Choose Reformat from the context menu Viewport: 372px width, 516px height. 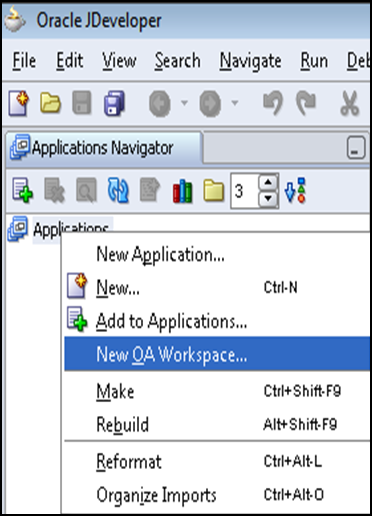click(217, 461)
